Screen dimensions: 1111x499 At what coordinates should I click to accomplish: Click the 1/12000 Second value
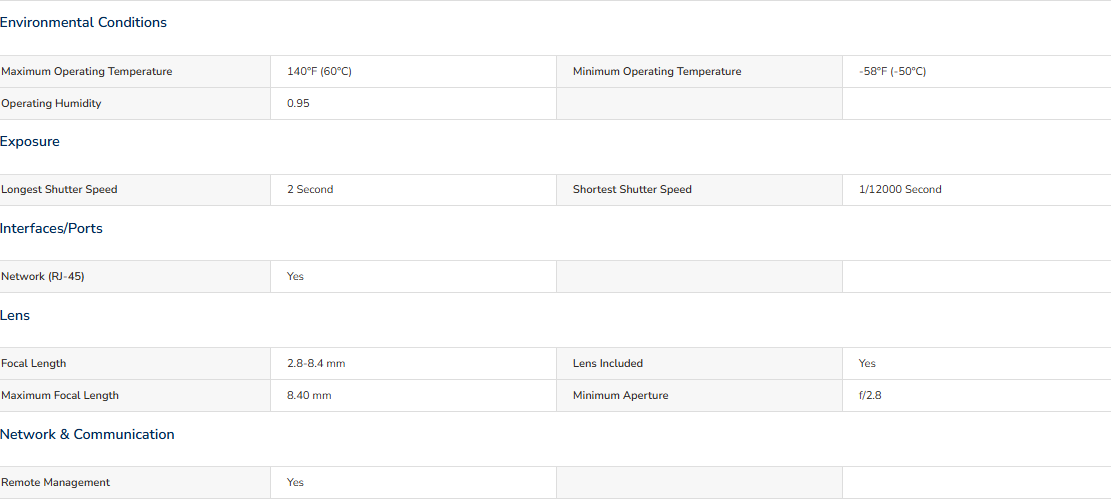coord(900,190)
